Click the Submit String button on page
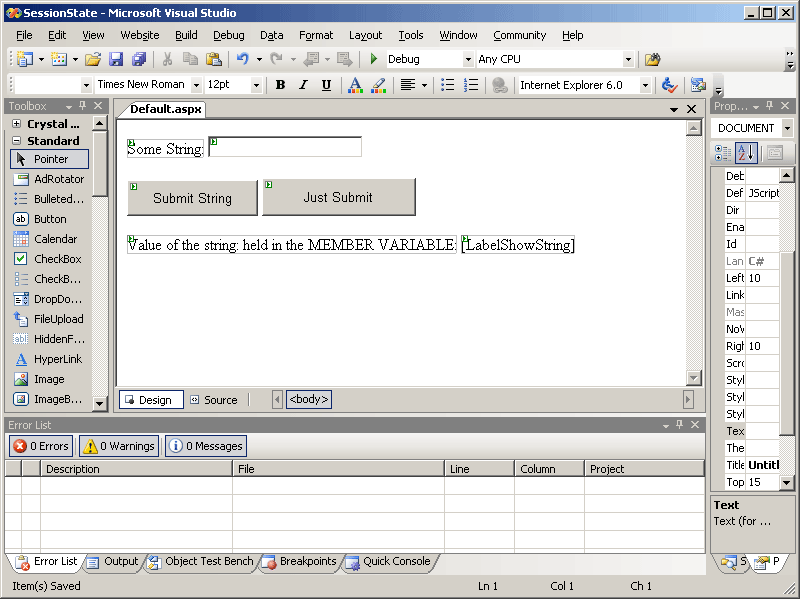Image resolution: width=800 pixels, height=599 pixels. tap(192, 198)
